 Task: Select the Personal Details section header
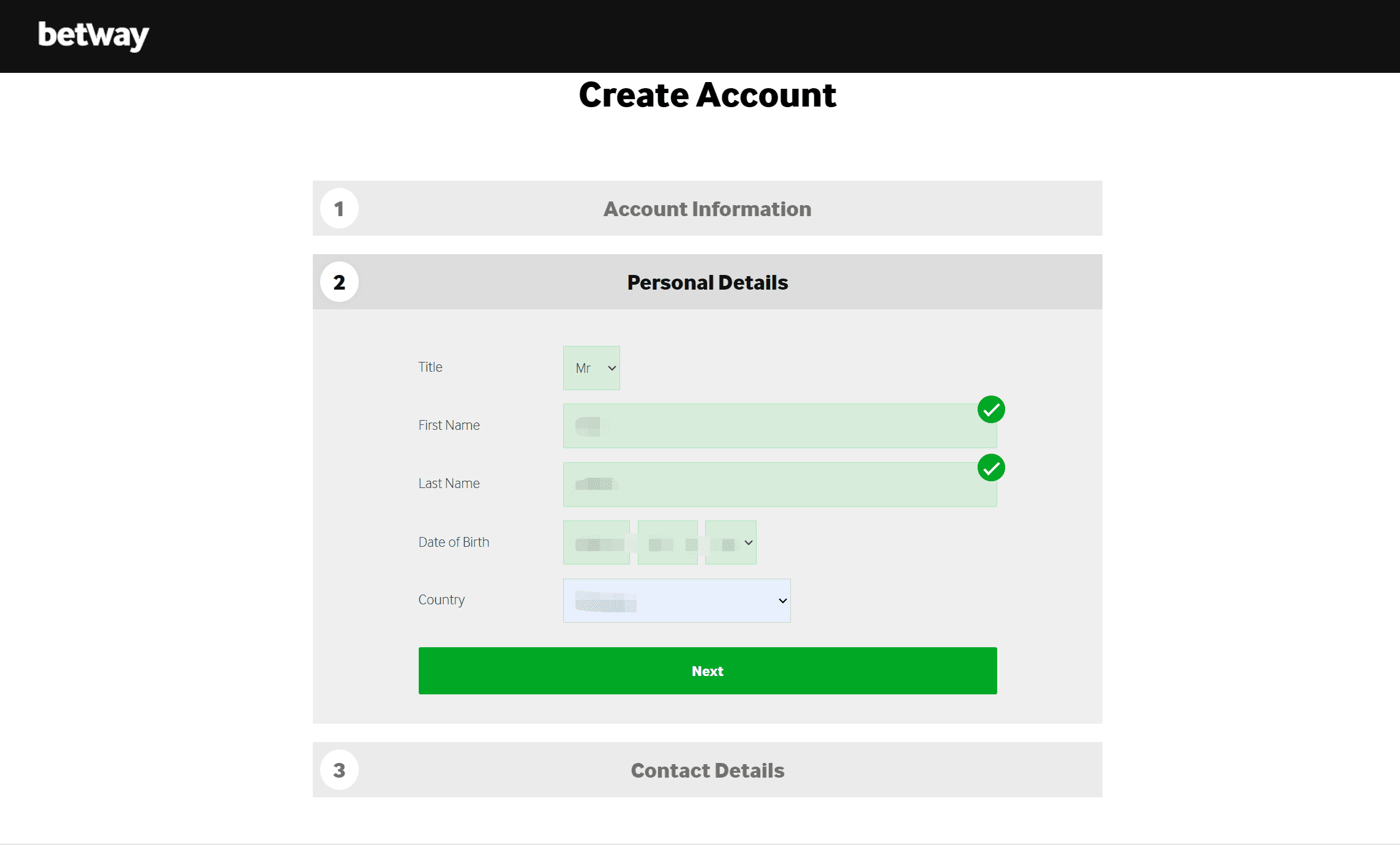coord(707,282)
